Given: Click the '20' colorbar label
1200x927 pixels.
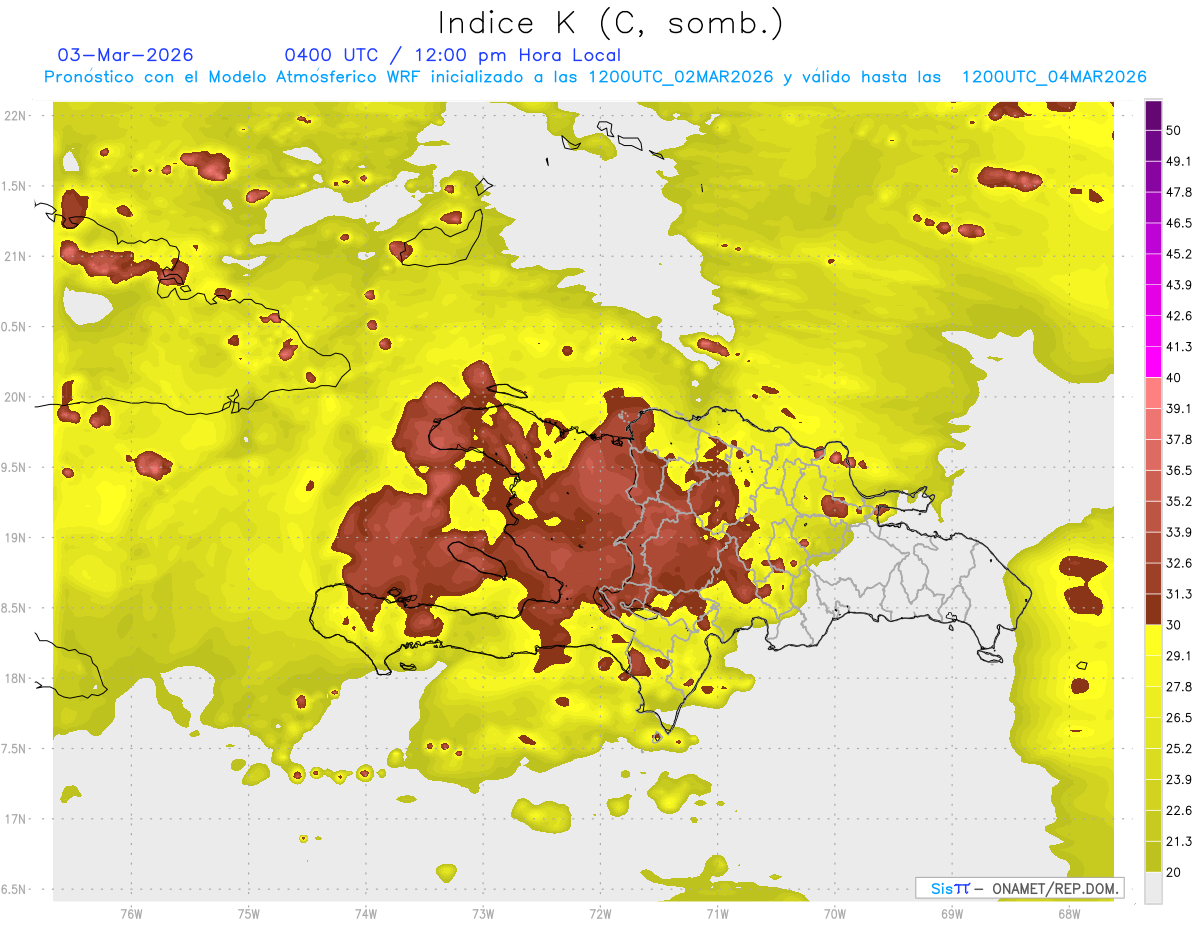Looking at the screenshot, I should 1175,872.
